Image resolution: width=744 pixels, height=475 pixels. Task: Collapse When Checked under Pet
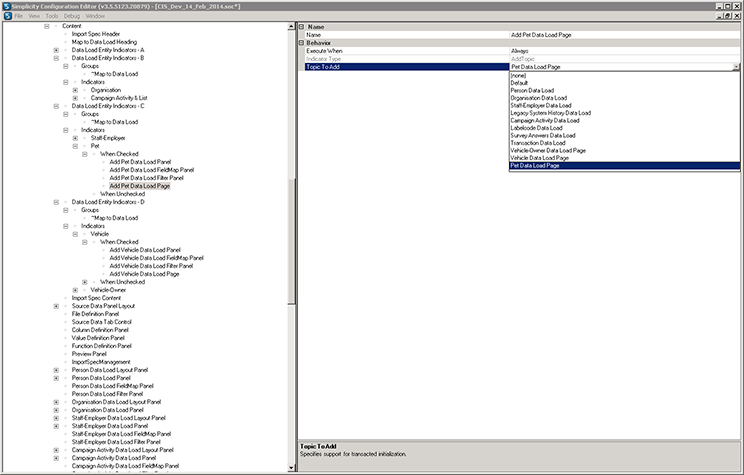pos(84,154)
